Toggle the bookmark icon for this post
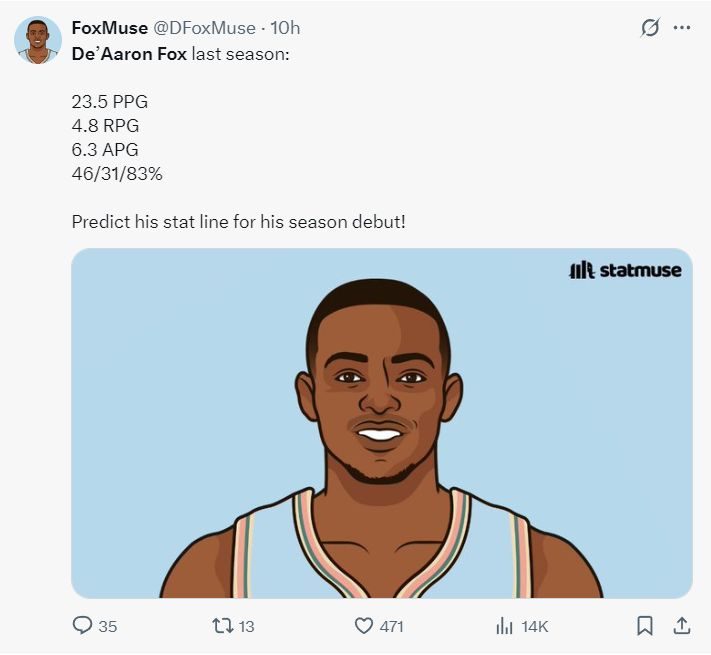 tap(645, 626)
